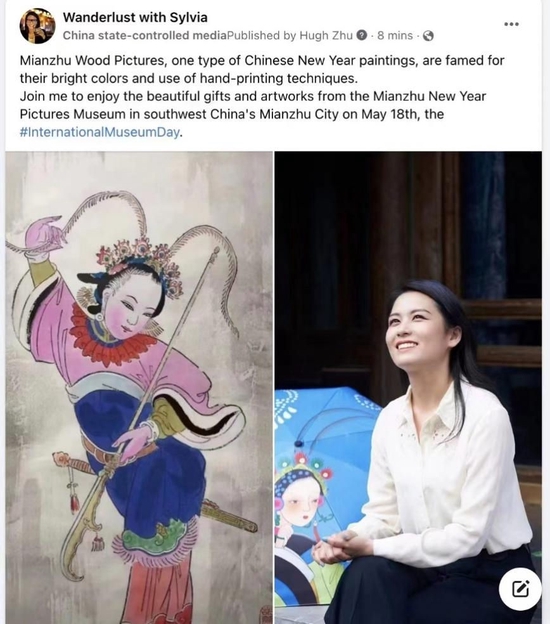Open the Wanderlust with Sylvia profile avatar
550x624 pixels.
37,26
